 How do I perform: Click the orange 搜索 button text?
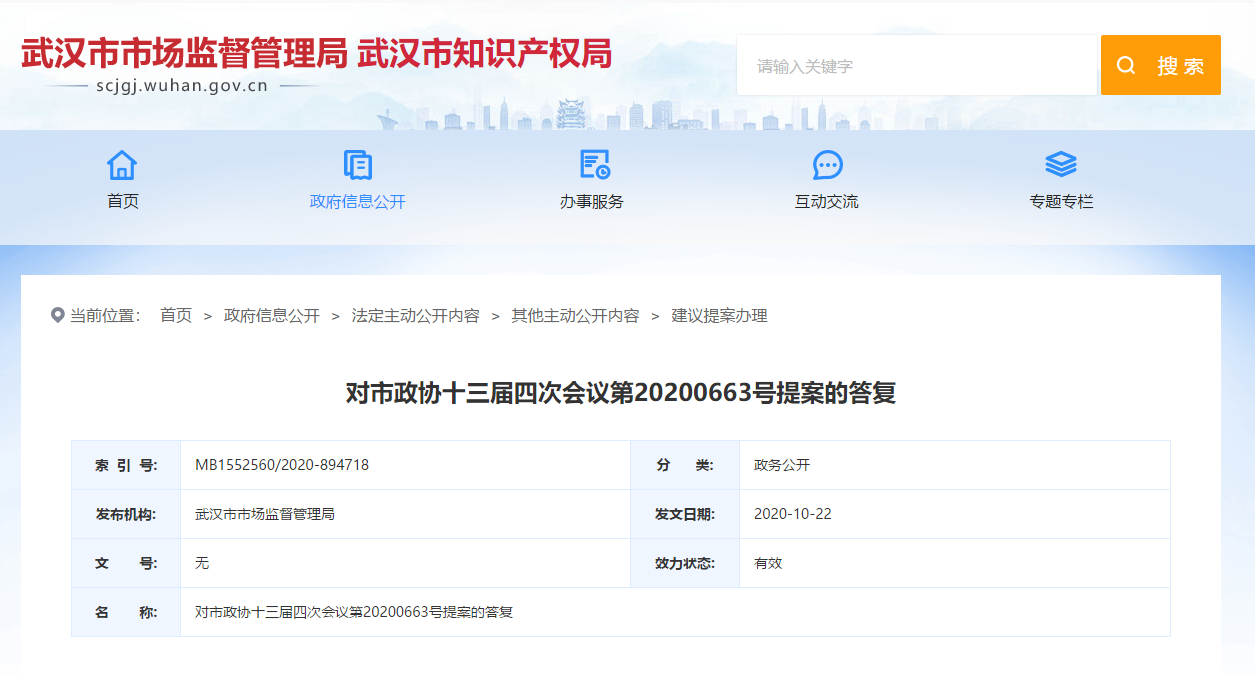1181,66
